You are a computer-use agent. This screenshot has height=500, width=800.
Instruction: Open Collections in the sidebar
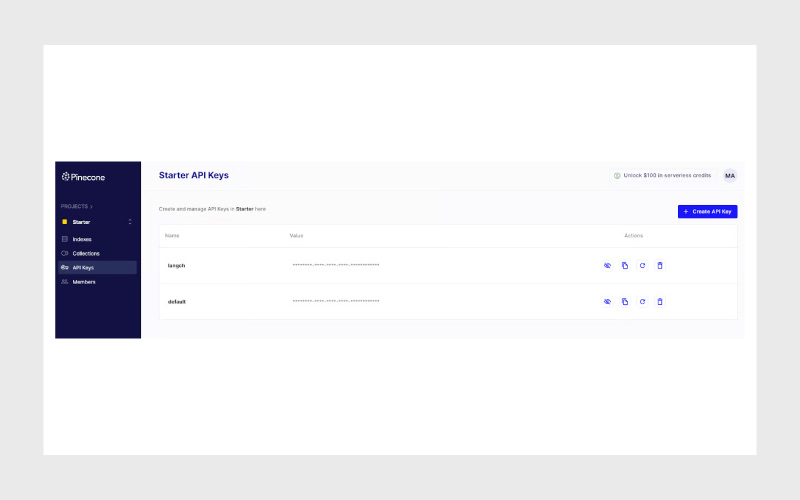click(85, 253)
